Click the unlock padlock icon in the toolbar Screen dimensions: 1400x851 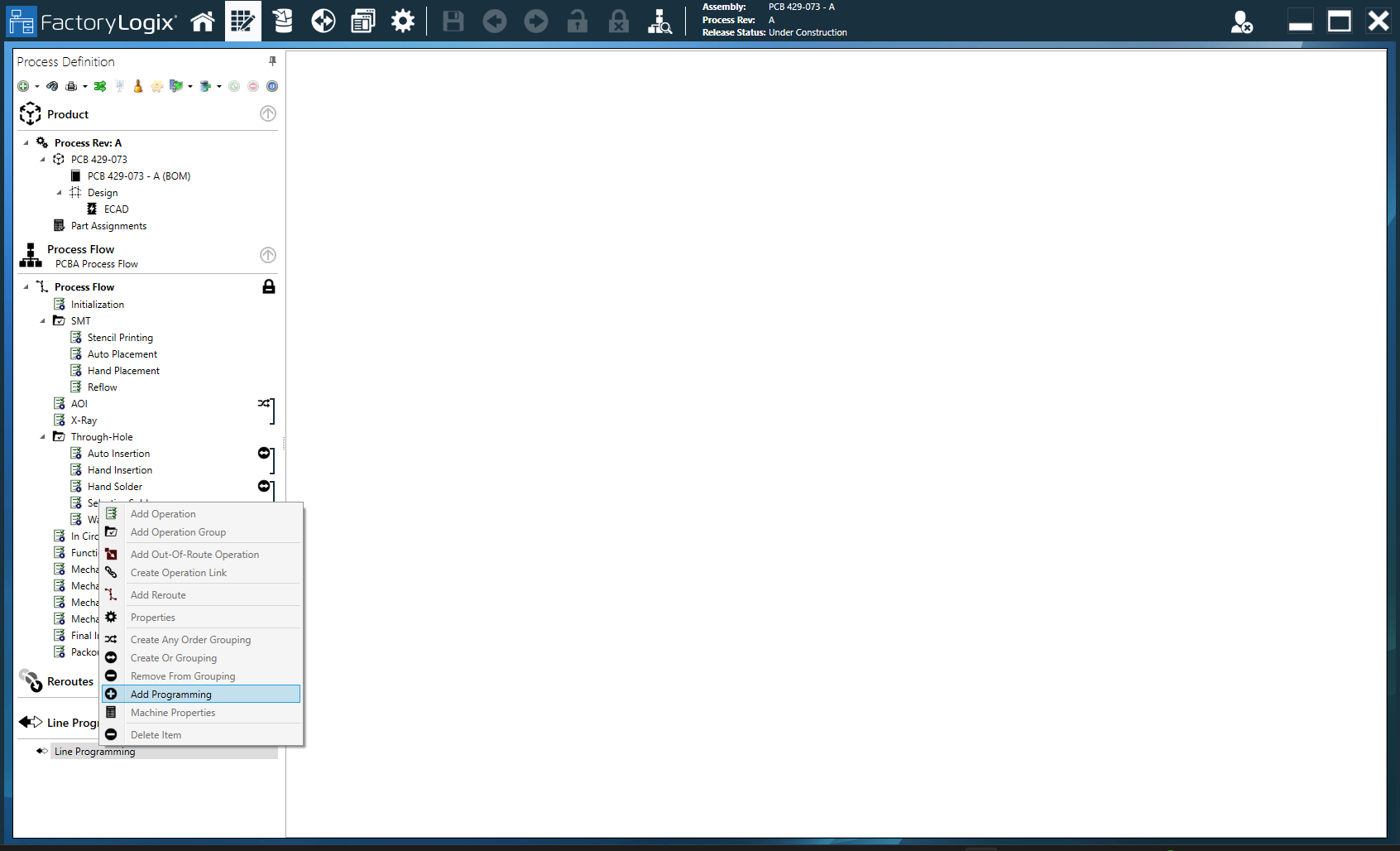click(x=577, y=21)
